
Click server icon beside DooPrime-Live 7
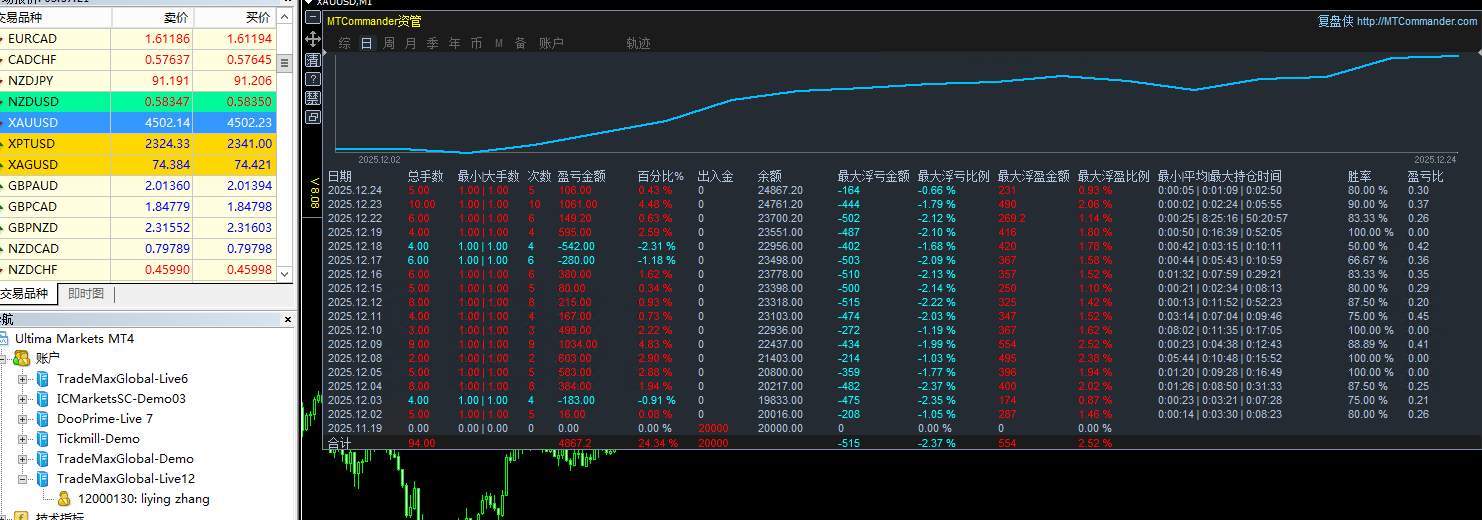(x=43, y=418)
